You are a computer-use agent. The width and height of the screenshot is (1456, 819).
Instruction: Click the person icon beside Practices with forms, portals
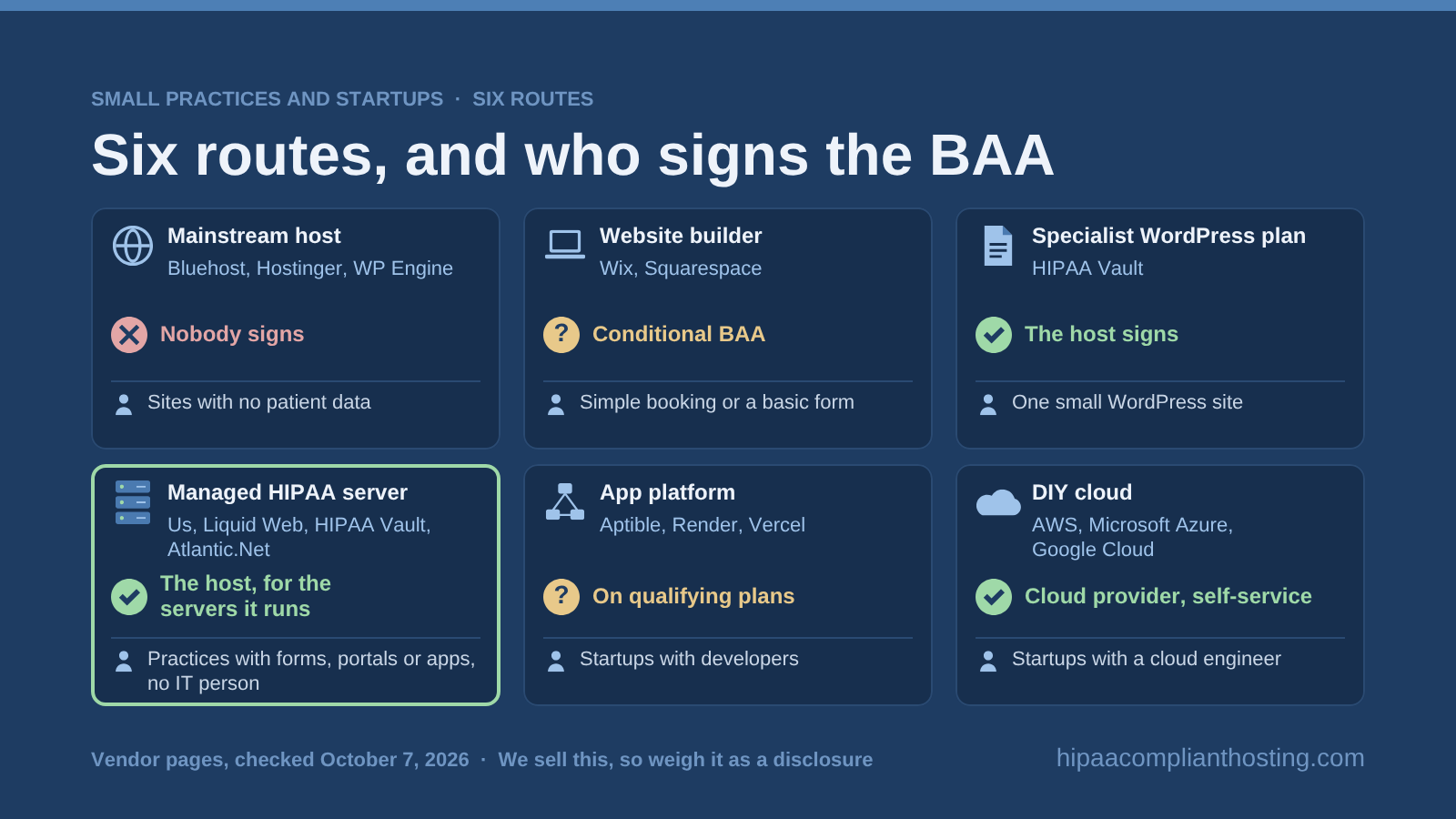point(124,661)
